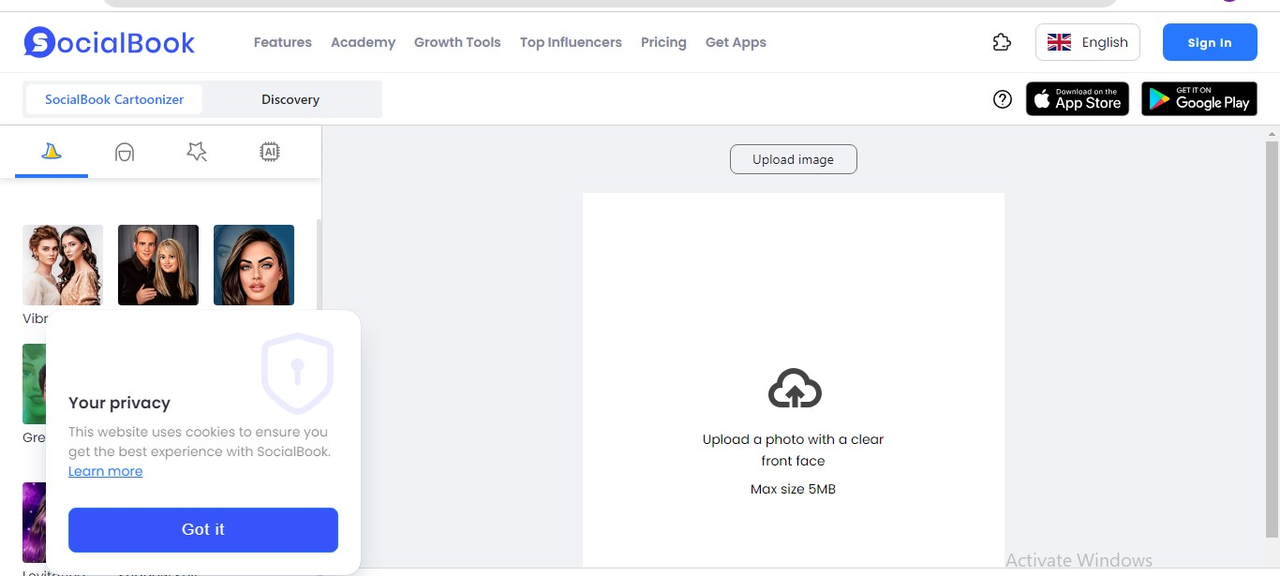Click the Sign In button
1280x576 pixels.
click(x=1209, y=42)
